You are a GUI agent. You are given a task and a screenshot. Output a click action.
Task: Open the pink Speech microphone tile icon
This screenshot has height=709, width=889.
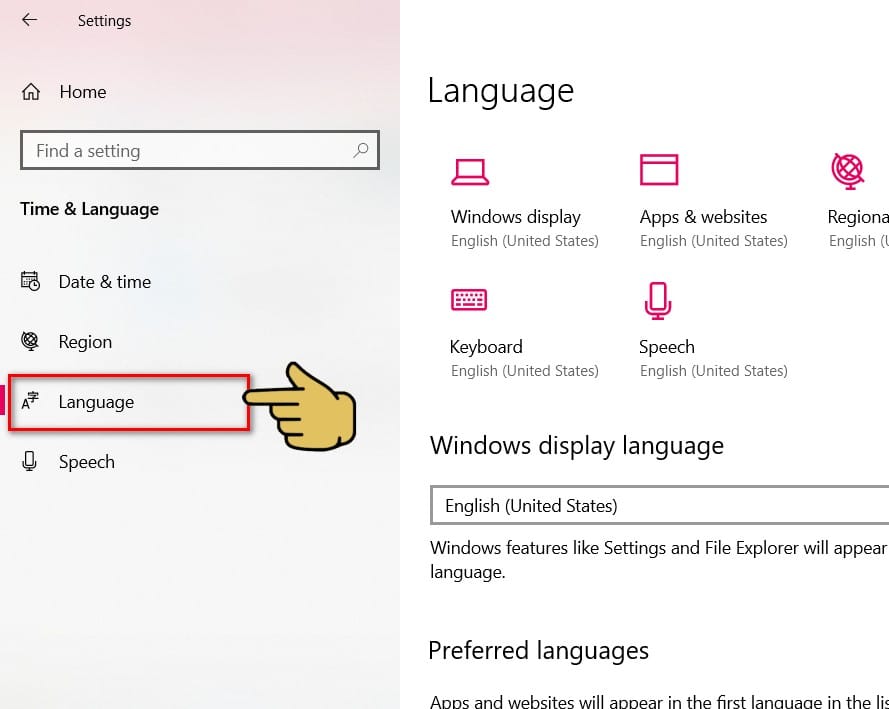point(658,301)
